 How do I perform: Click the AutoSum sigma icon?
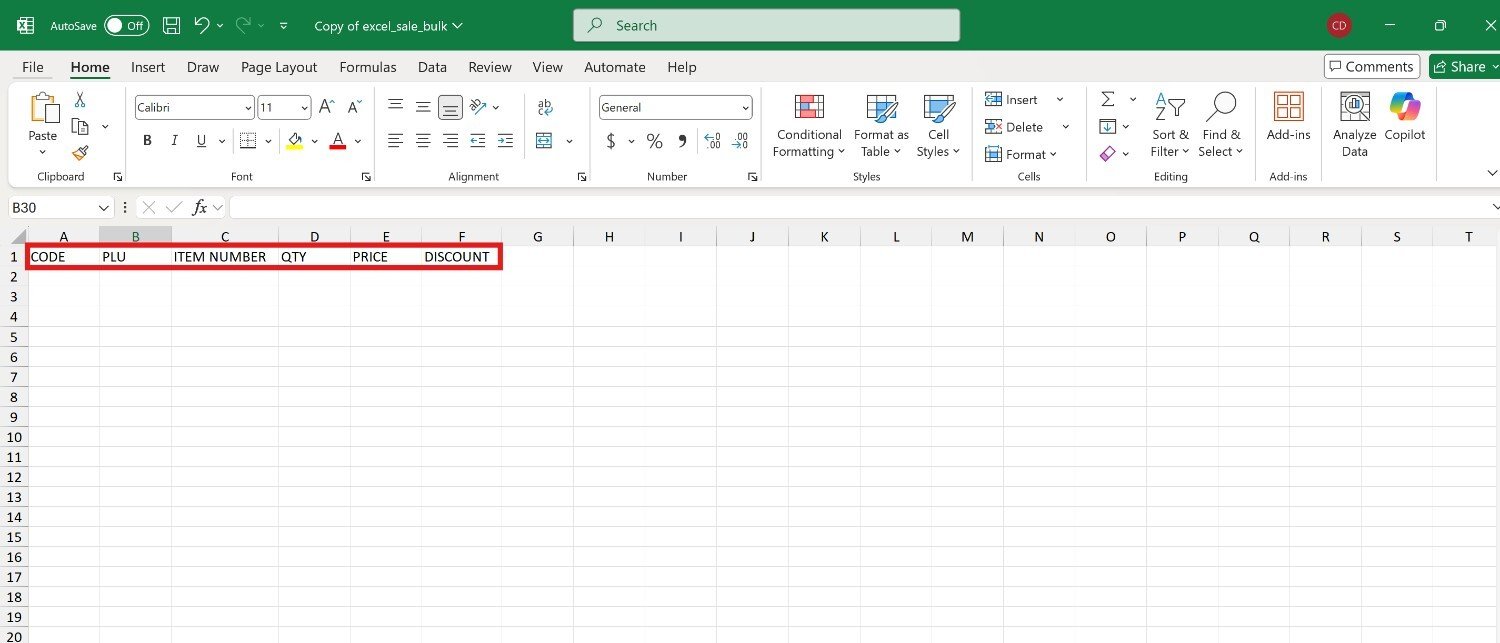[1108, 99]
